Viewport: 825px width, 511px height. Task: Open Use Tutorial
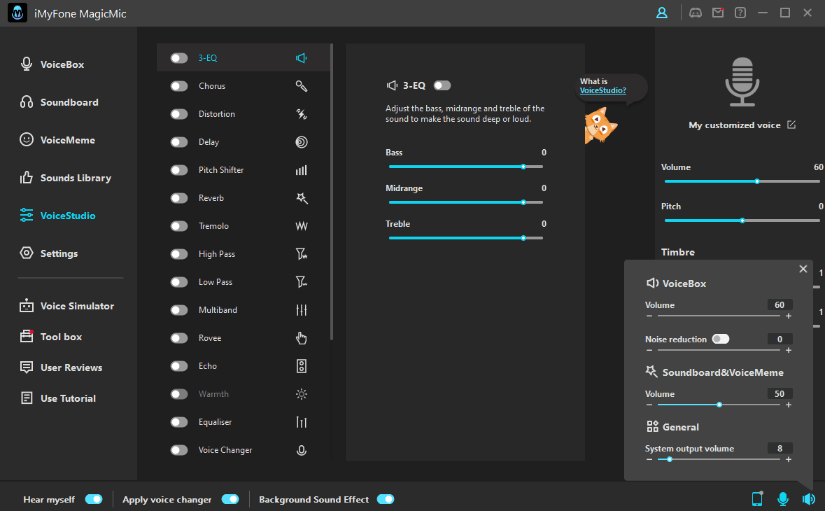point(57,398)
